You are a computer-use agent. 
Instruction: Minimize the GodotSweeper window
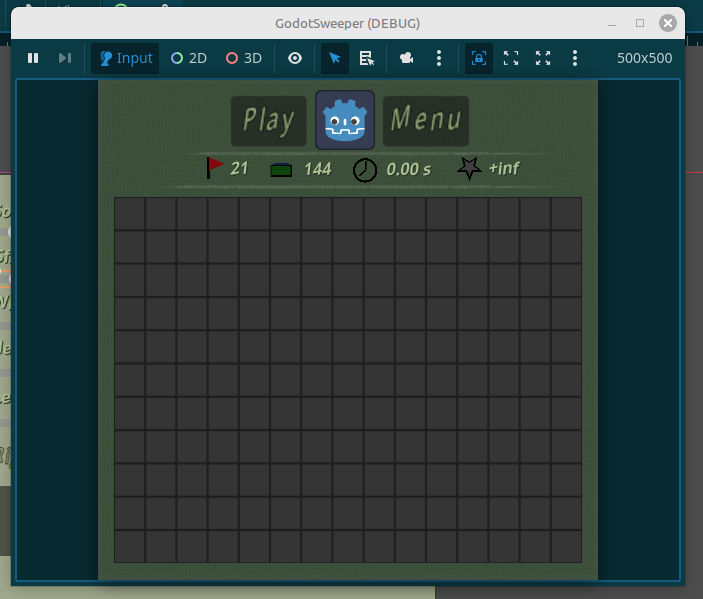612,24
